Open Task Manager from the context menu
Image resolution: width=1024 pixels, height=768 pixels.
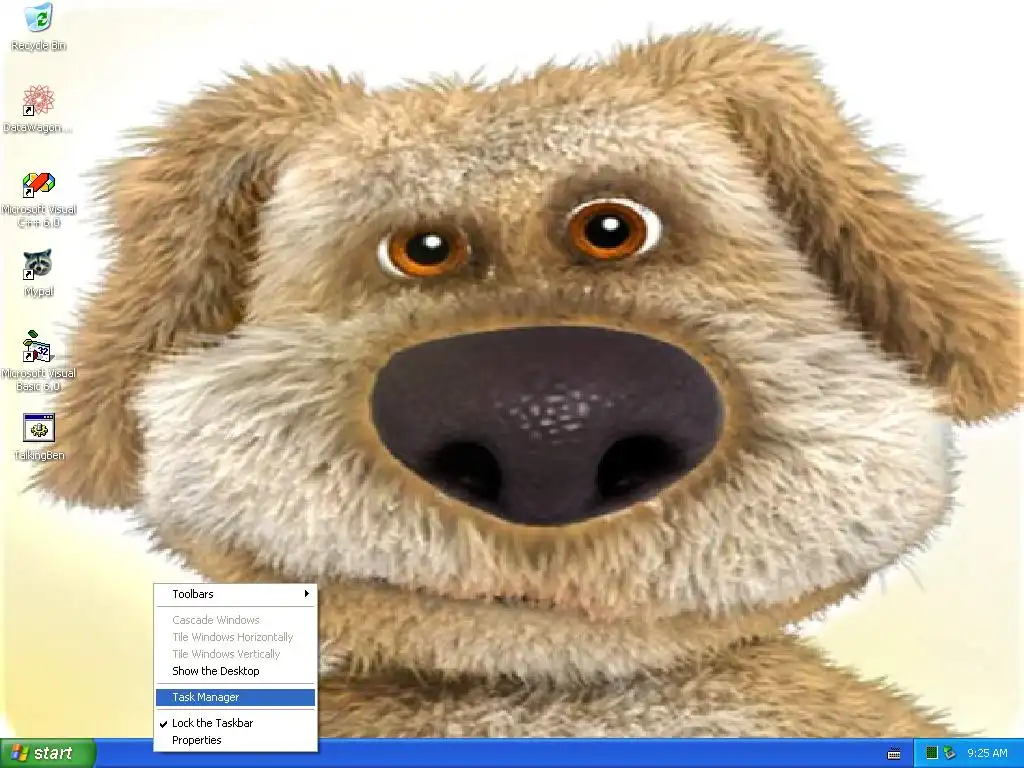[x=236, y=697]
